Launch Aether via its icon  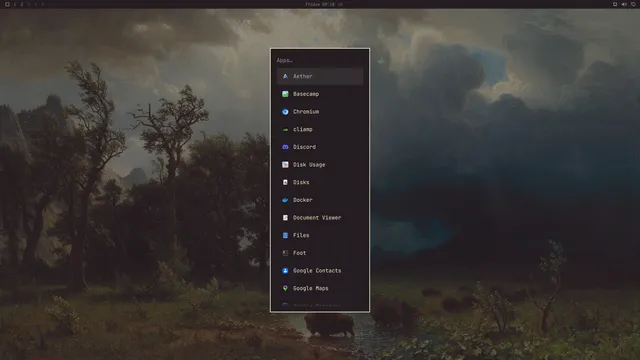coord(285,76)
